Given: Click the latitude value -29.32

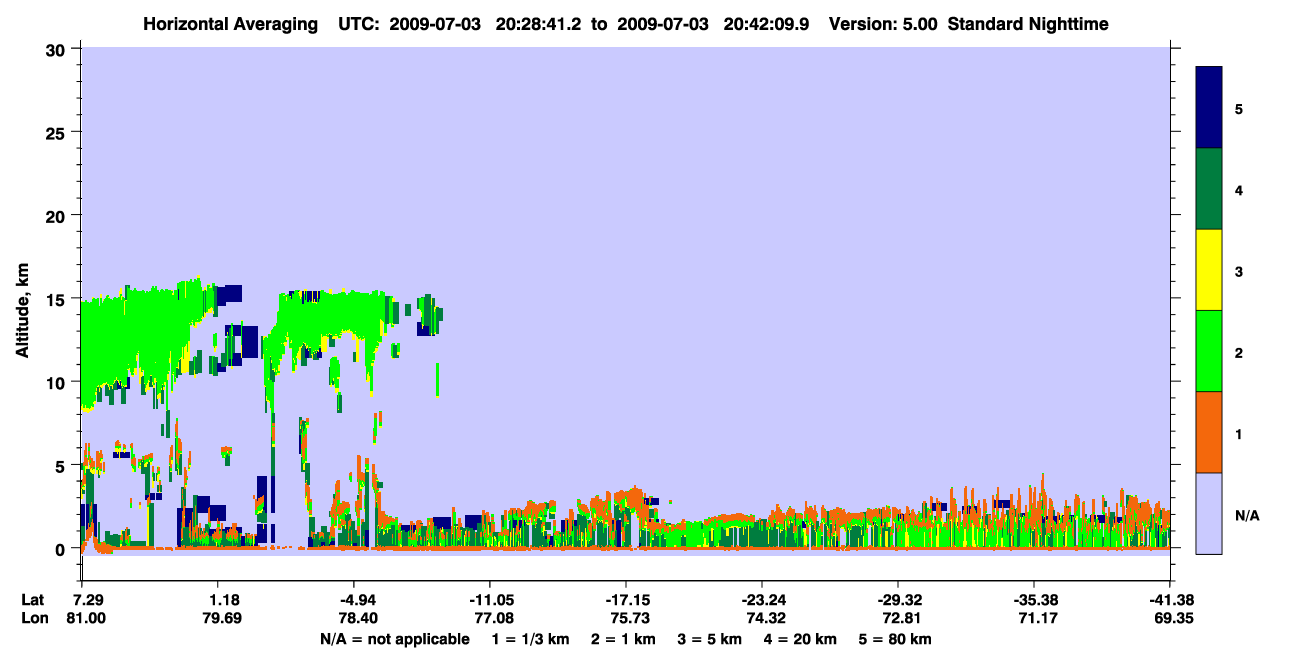Looking at the screenshot, I should click(x=898, y=600).
